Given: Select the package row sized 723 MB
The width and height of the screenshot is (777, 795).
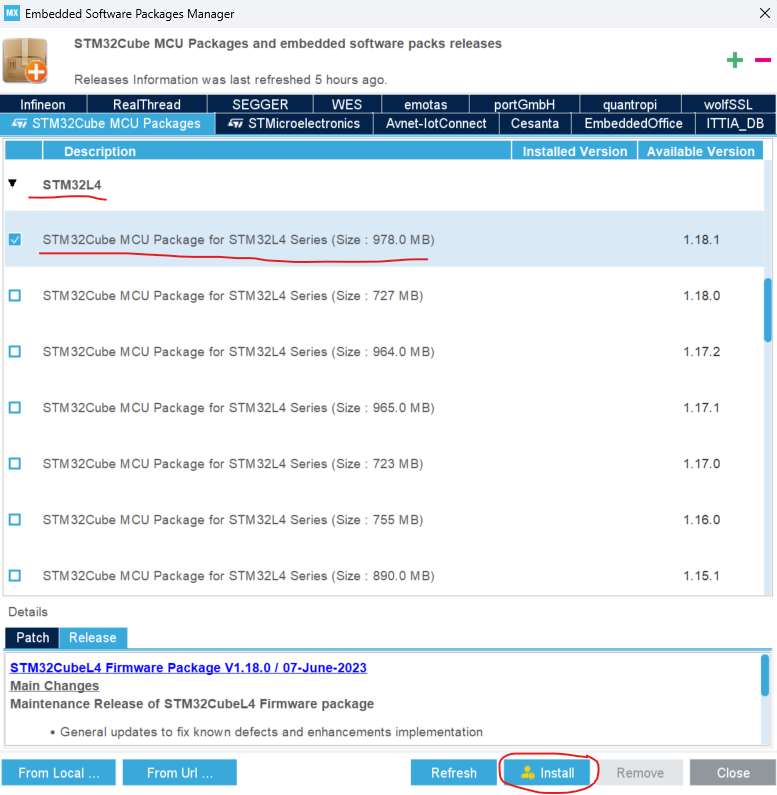Looking at the screenshot, I should click(384, 463).
